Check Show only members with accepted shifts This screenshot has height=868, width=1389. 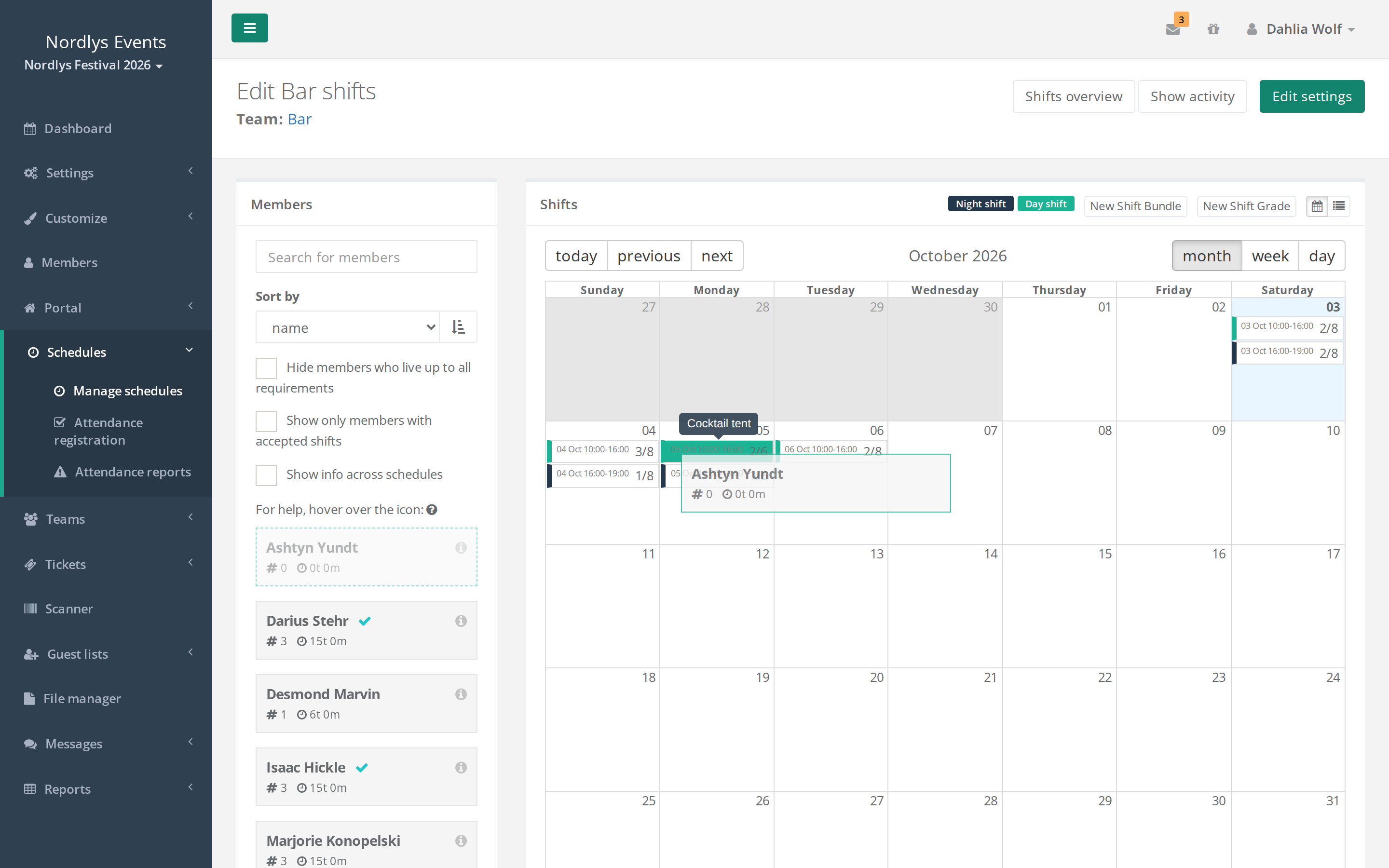click(266, 421)
